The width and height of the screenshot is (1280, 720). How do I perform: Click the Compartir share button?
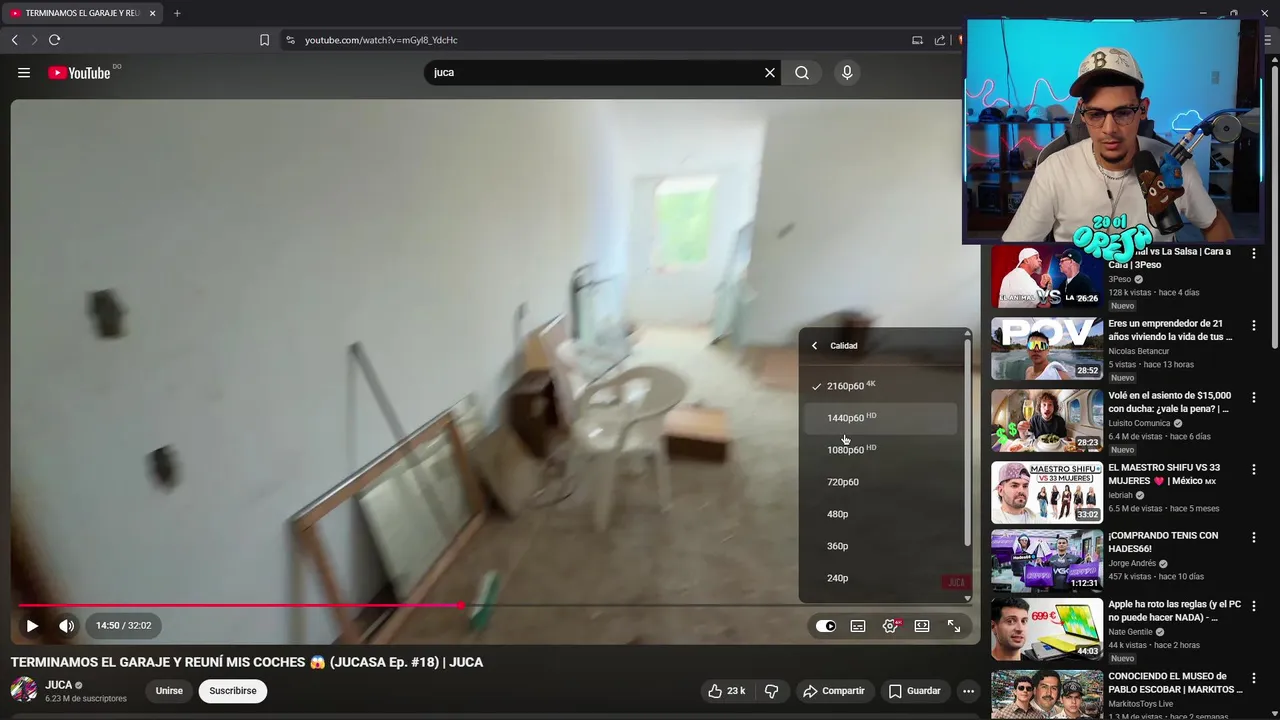(835, 691)
